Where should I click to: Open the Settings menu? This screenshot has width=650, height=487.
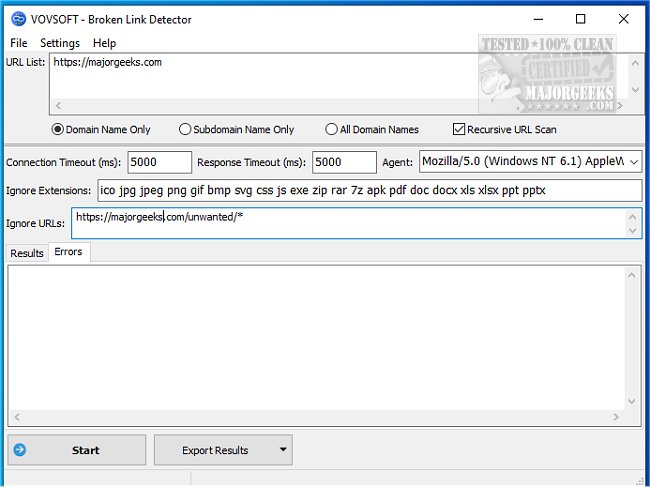(60, 43)
